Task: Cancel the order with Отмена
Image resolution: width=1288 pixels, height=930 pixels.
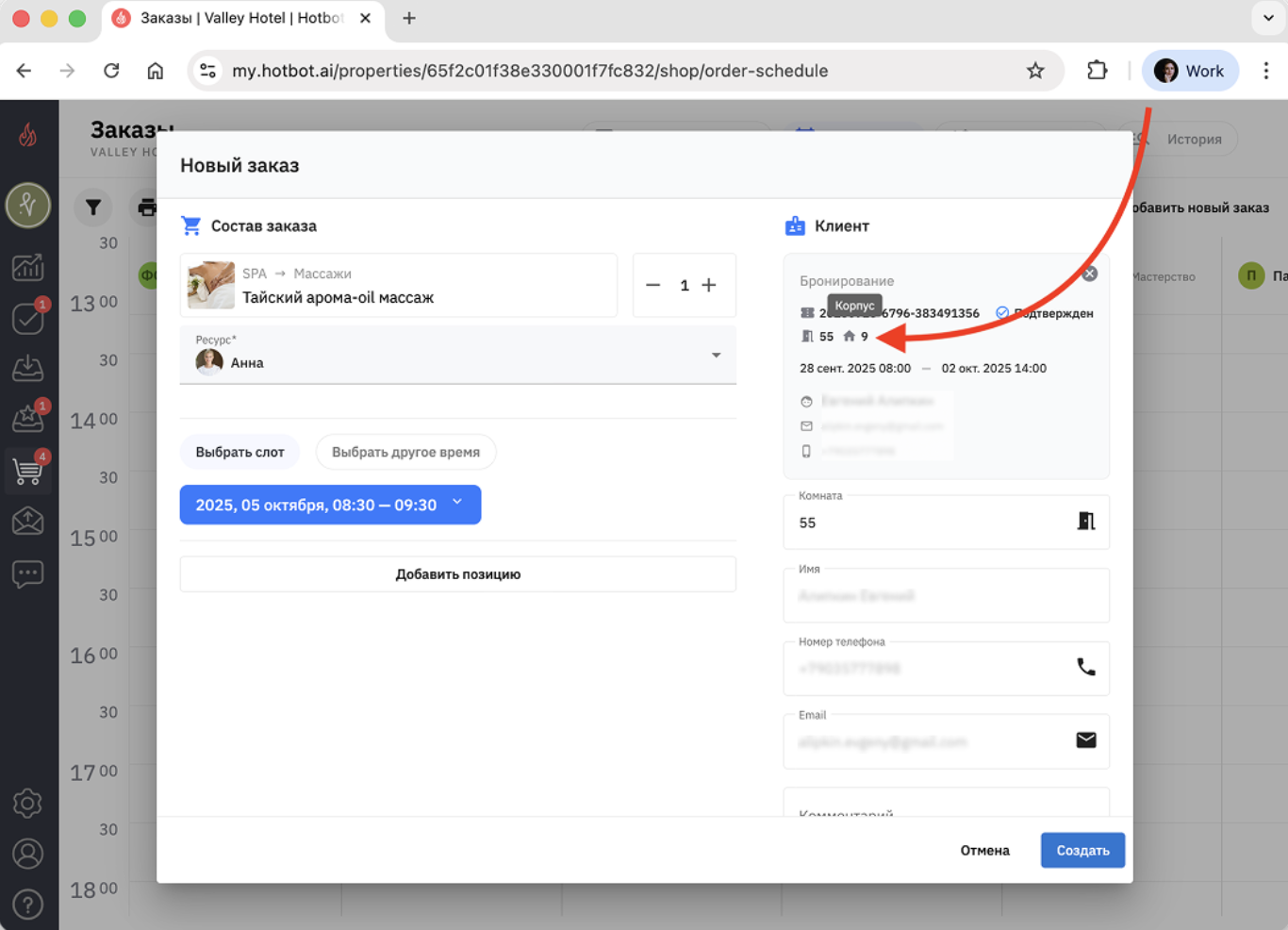Action: [984, 850]
